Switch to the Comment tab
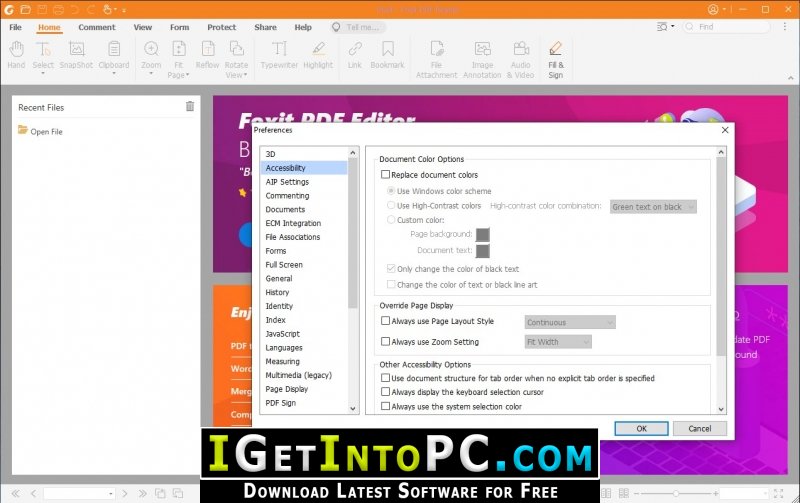The width and height of the screenshot is (800, 503). click(97, 27)
